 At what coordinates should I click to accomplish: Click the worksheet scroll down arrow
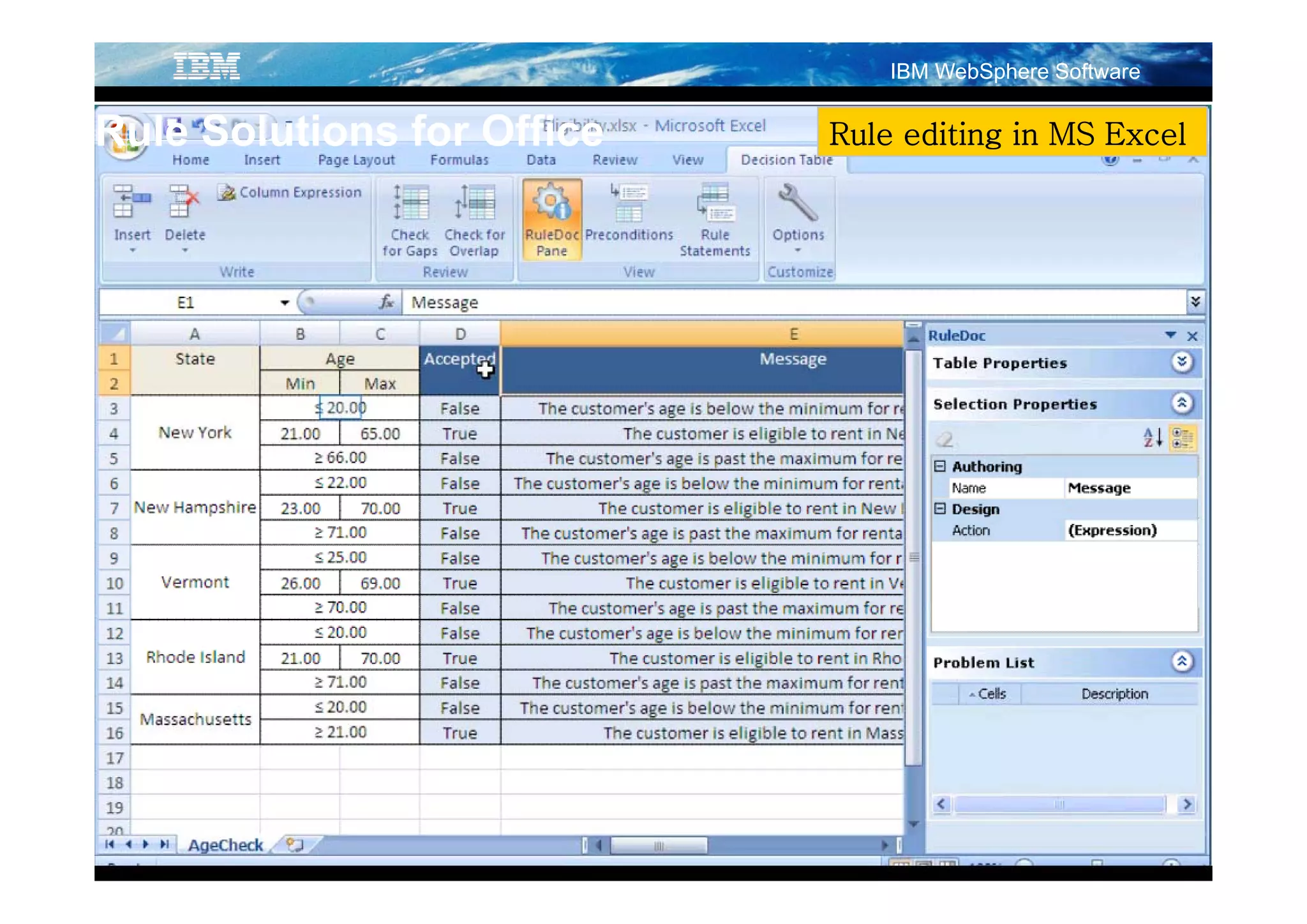tap(913, 824)
